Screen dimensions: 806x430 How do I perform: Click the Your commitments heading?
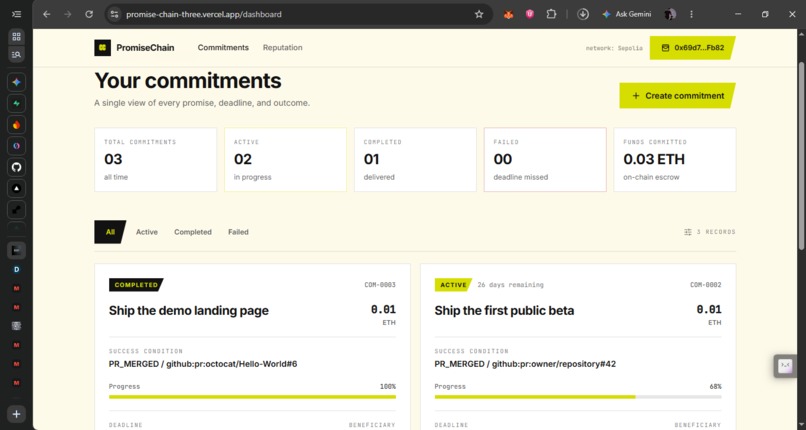pyautogui.click(x=188, y=81)
